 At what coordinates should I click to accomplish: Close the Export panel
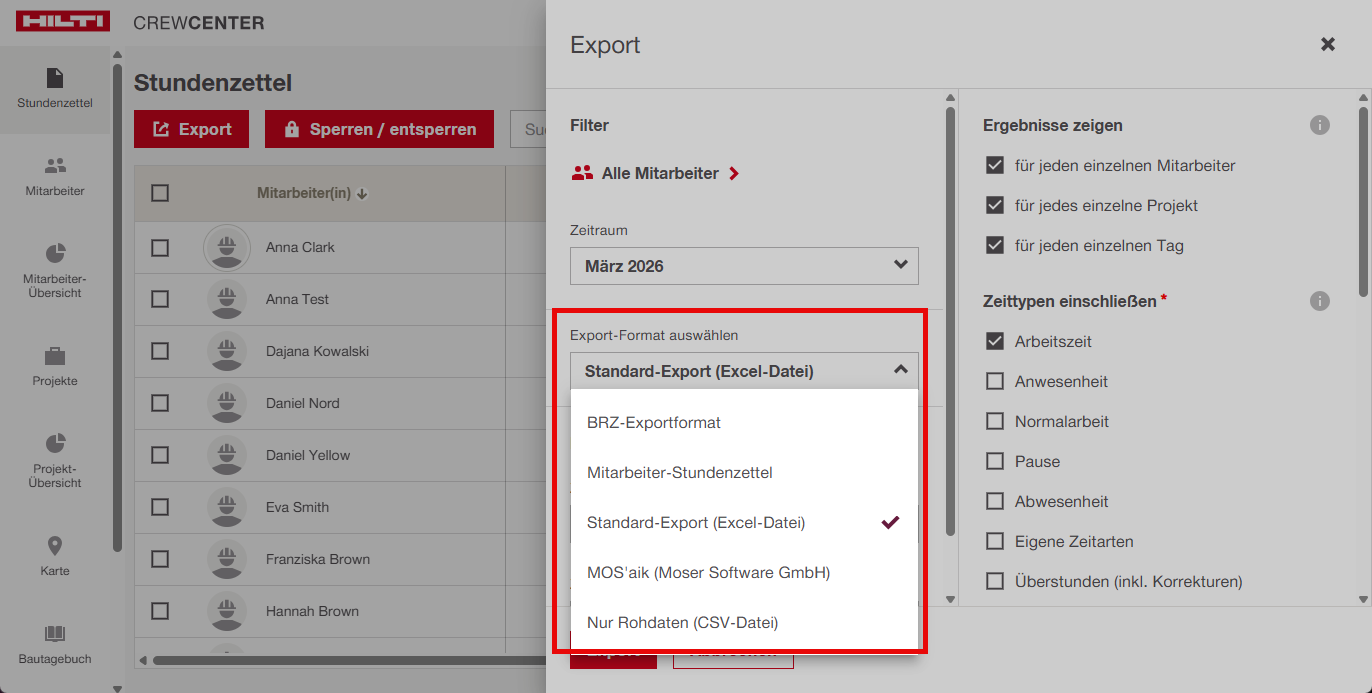tap(1327, 44)
